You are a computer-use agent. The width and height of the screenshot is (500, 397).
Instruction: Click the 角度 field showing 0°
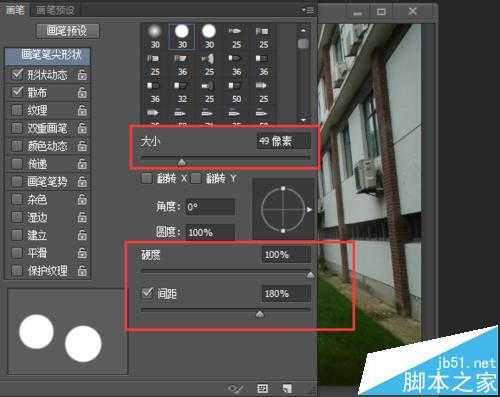pos(210,207)
